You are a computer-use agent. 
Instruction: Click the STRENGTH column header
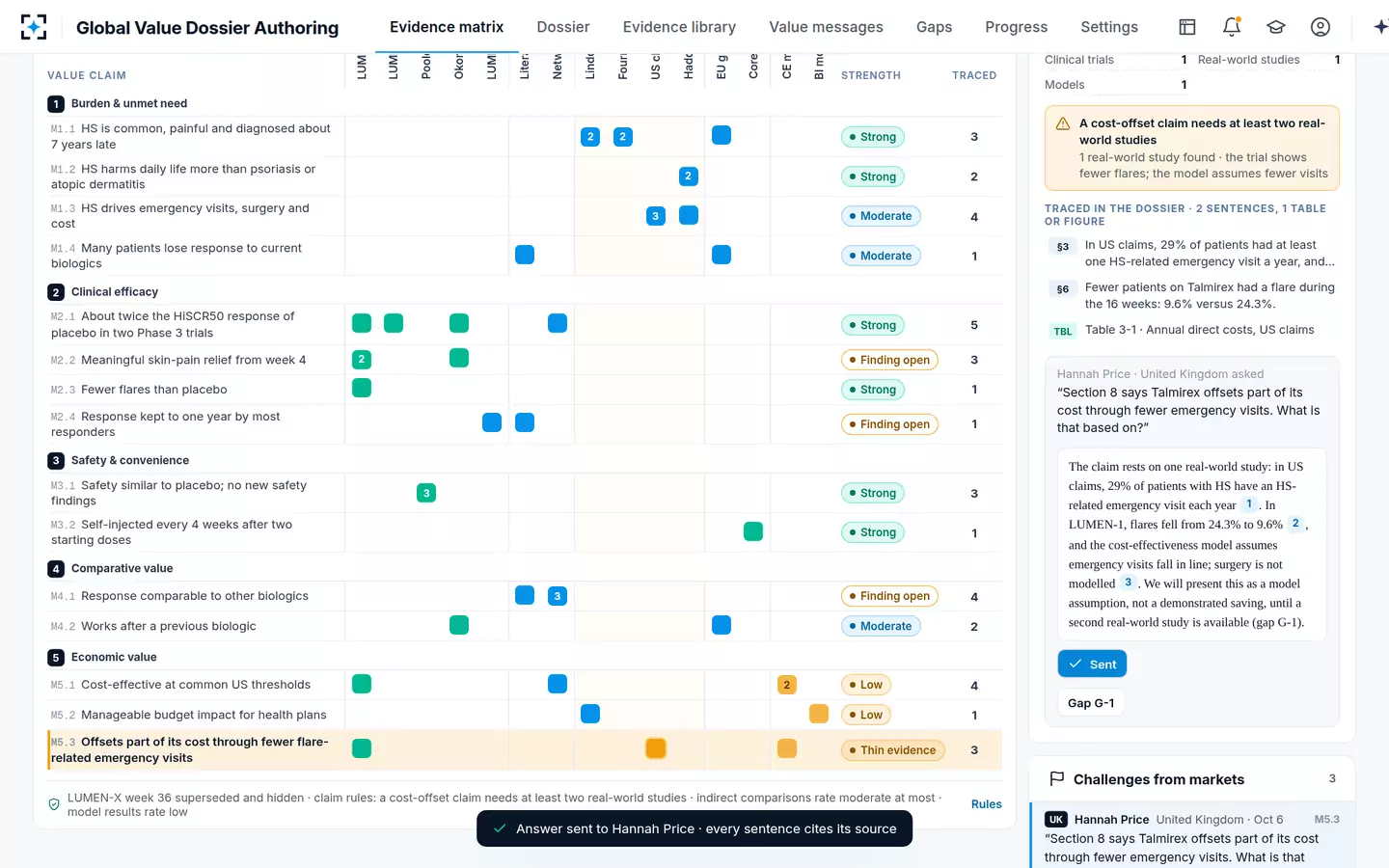pyautogui.click(x=871, y=75)
